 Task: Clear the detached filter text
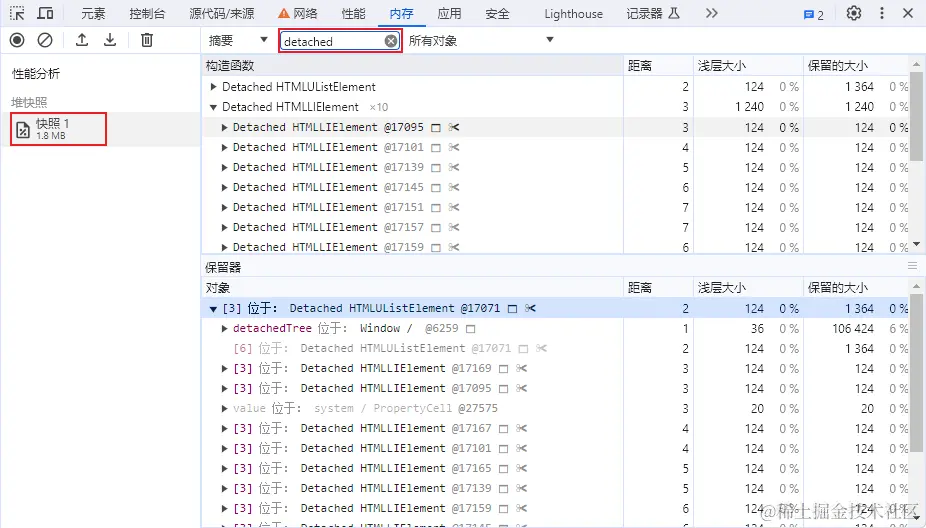[x=391, y=41]
